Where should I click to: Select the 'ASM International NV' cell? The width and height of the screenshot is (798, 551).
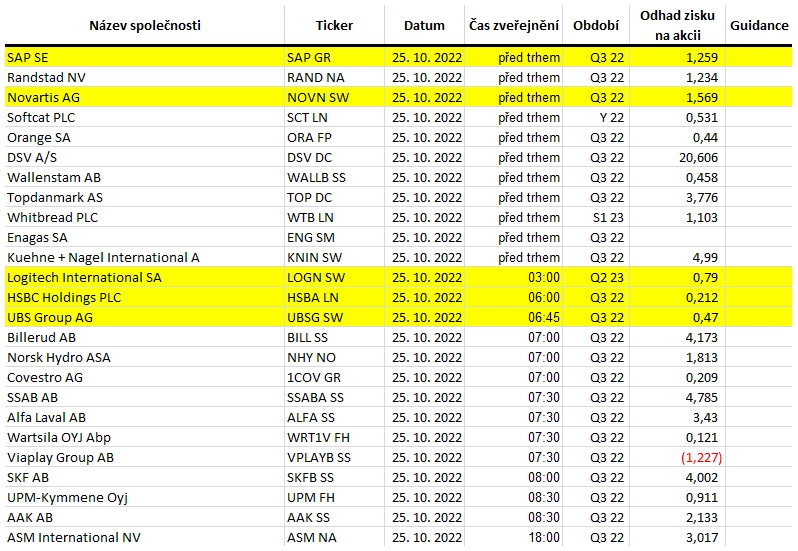click(x=145, y=538)
